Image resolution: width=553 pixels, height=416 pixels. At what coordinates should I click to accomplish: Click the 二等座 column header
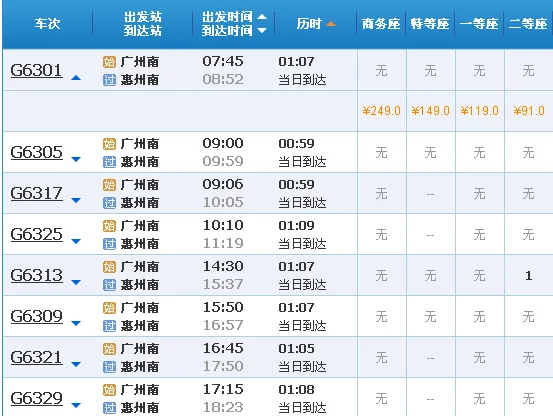(x=528, y=24)
